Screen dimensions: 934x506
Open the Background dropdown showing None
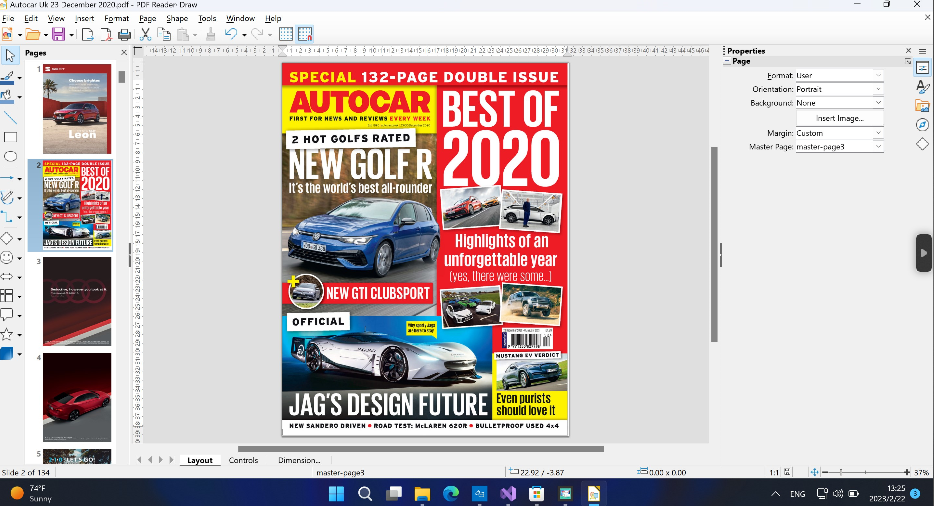point(839,103)
